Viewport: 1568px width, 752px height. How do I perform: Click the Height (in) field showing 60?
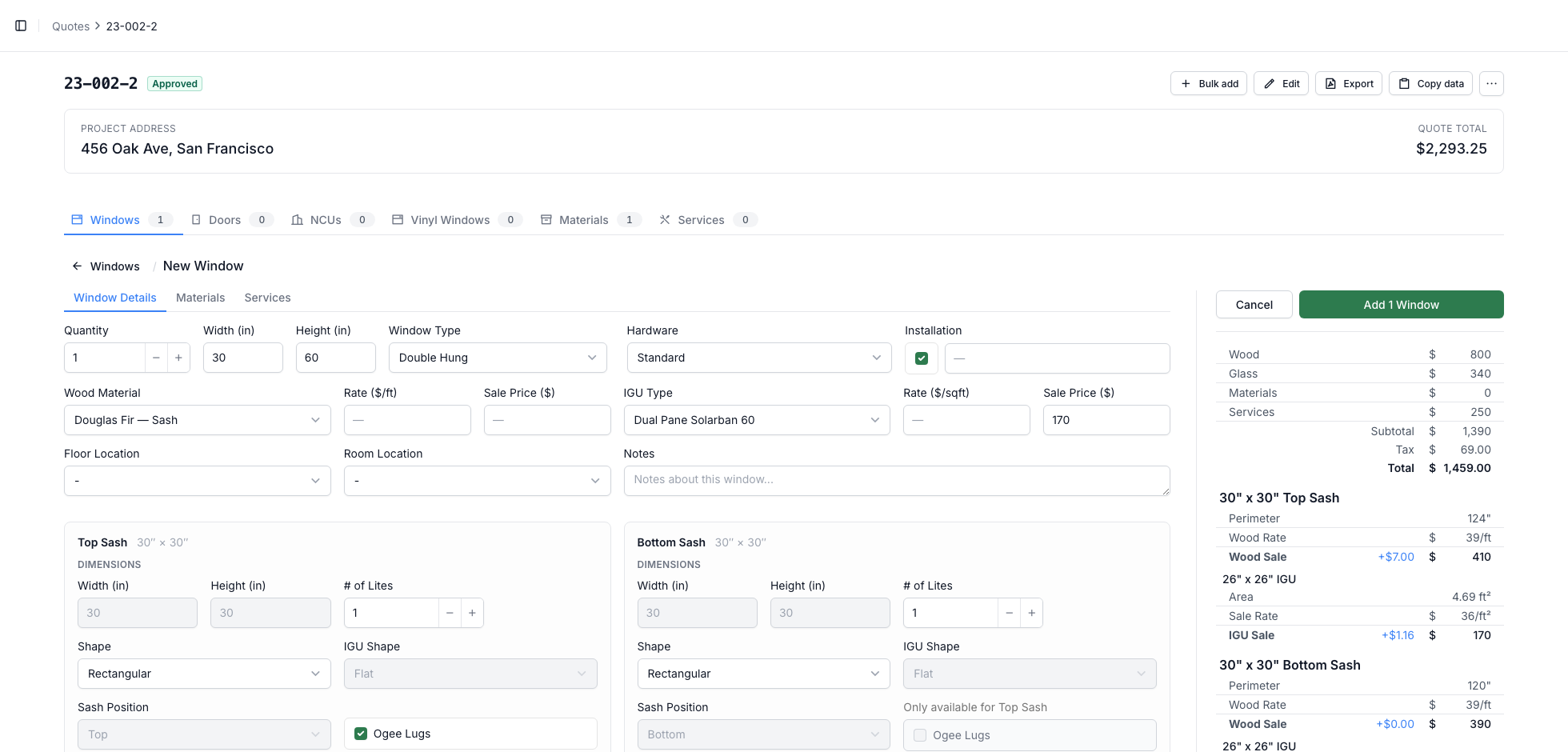pos(336,358)
